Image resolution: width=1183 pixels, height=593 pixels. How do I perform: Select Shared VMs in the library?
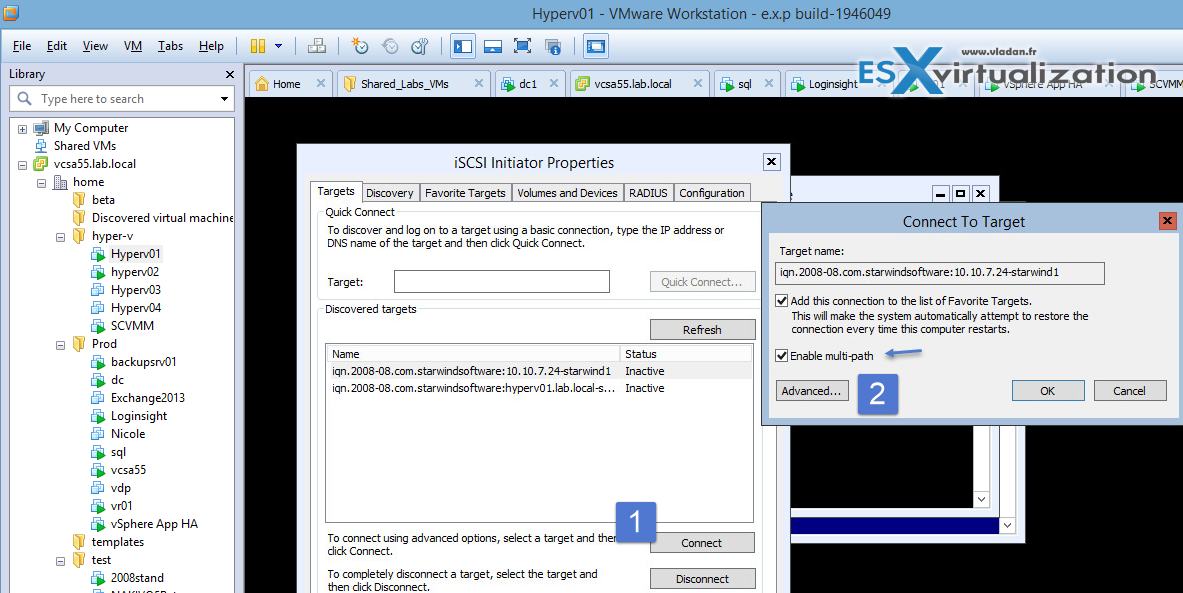[84, 146]
